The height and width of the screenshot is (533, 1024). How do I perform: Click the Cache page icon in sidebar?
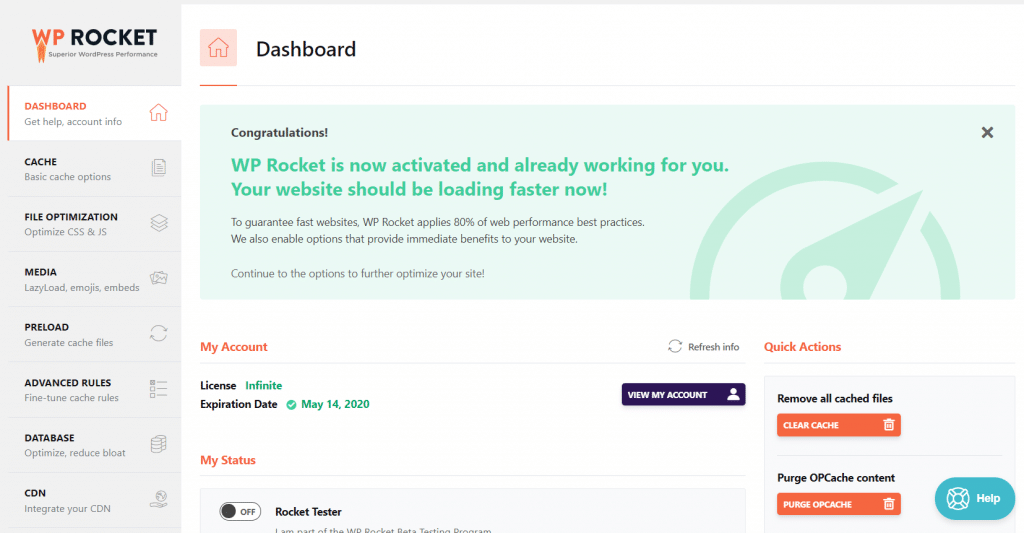pyautogui.click(x=158, y=168)
